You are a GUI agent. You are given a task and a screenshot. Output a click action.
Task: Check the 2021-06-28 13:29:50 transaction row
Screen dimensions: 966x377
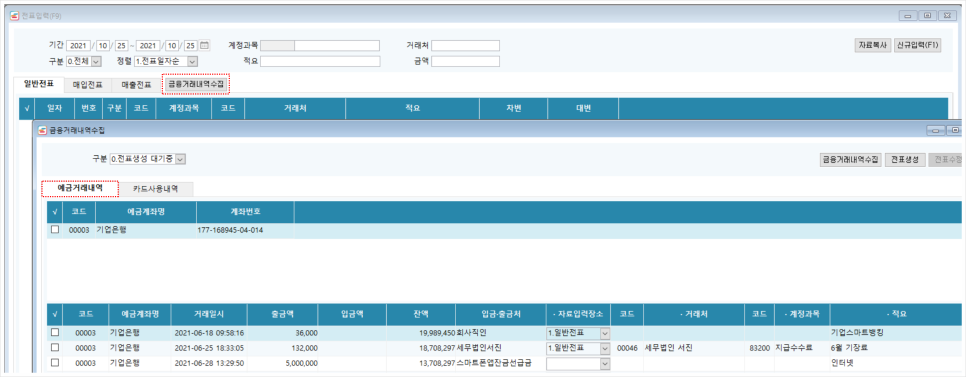pyautogui.click(x=55, y=363)
